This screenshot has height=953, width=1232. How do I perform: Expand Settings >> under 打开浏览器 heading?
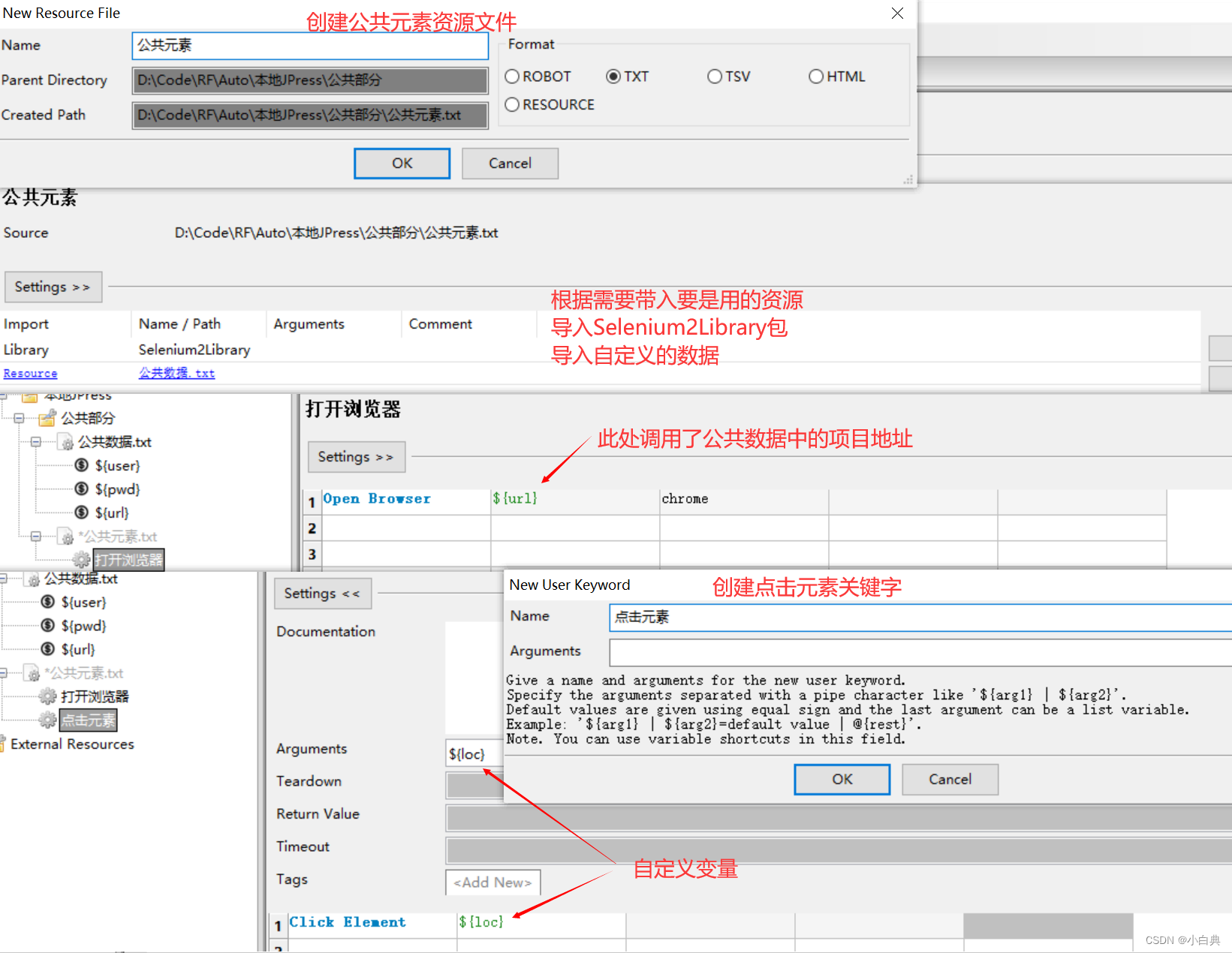[356, 457]
